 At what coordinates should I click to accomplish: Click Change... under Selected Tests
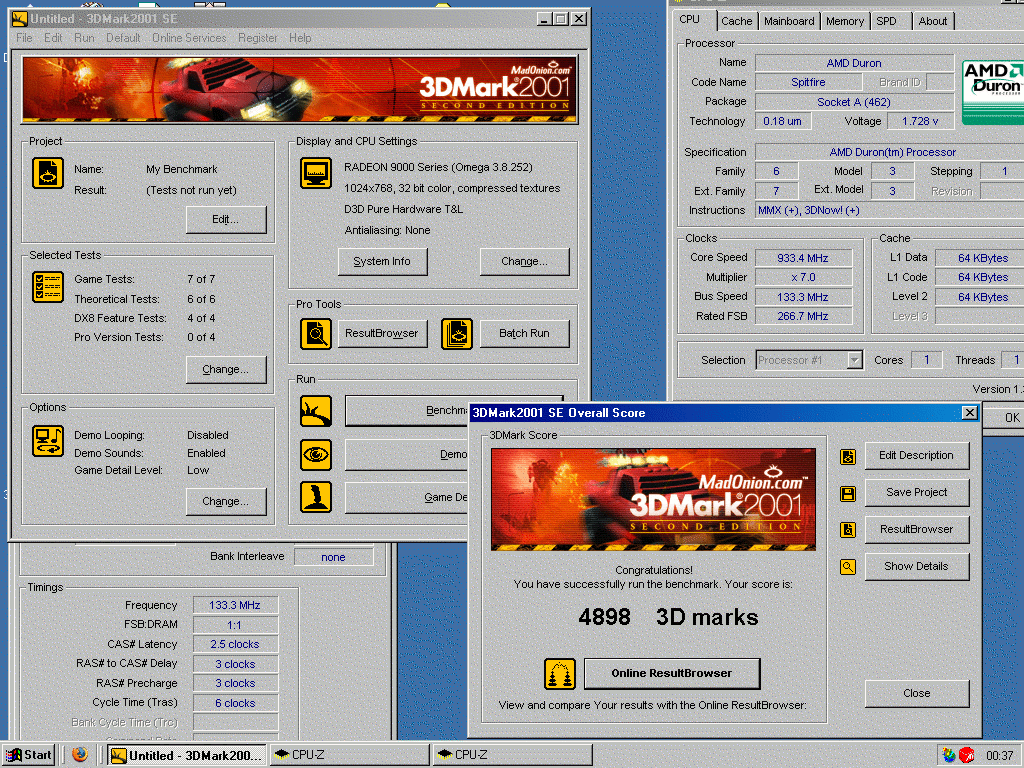225,370
